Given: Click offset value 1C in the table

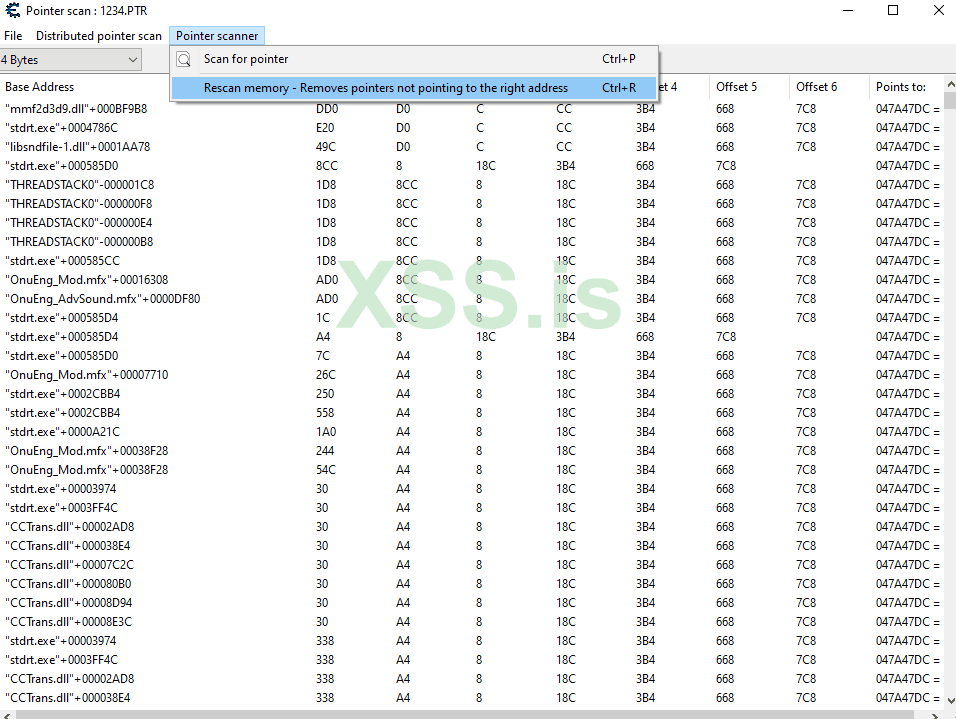Looking at the screenshot, I should pyautogui.click(x=323, y=318).
